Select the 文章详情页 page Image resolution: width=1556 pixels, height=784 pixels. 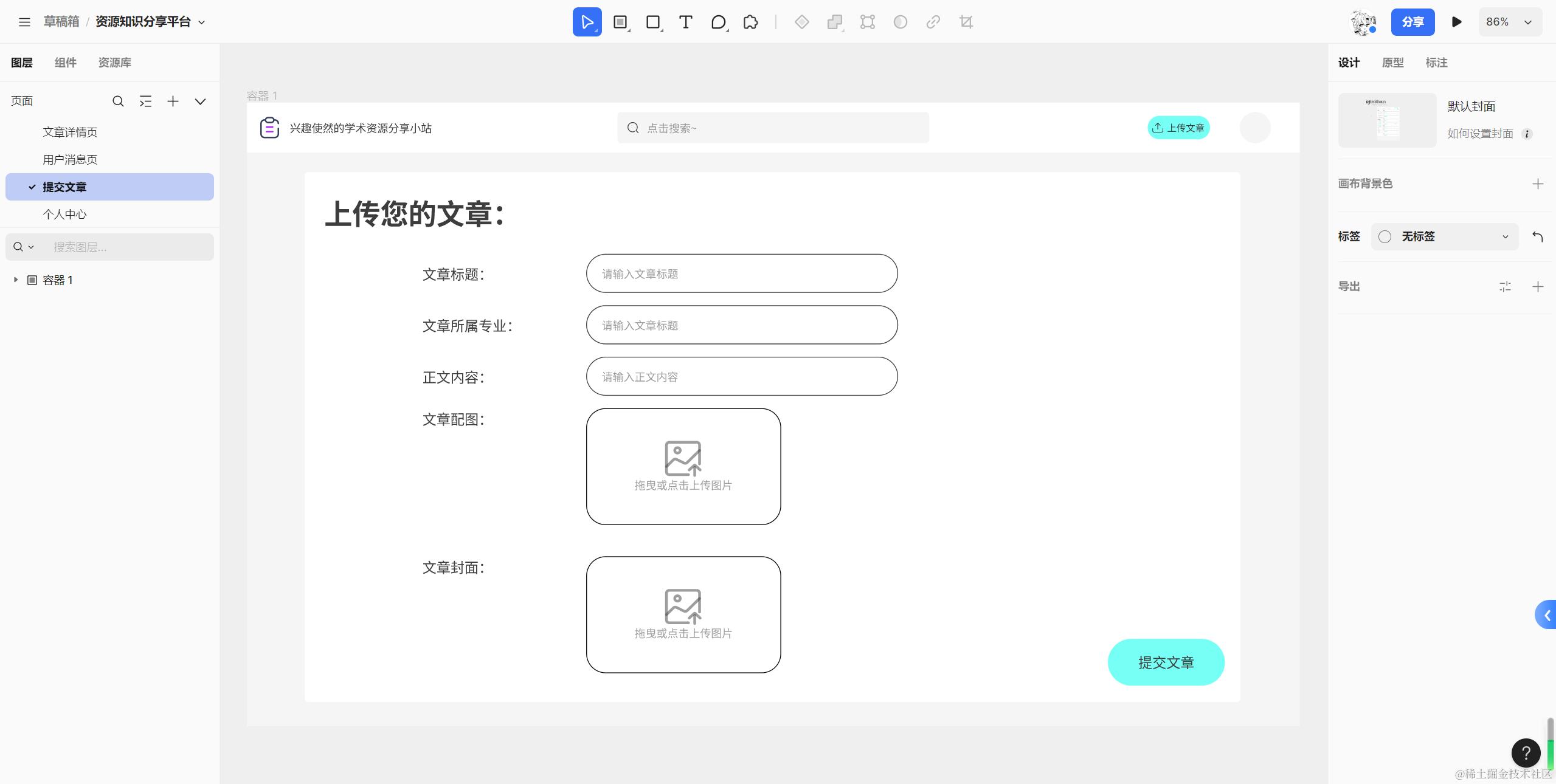click(x=70, y=132)
